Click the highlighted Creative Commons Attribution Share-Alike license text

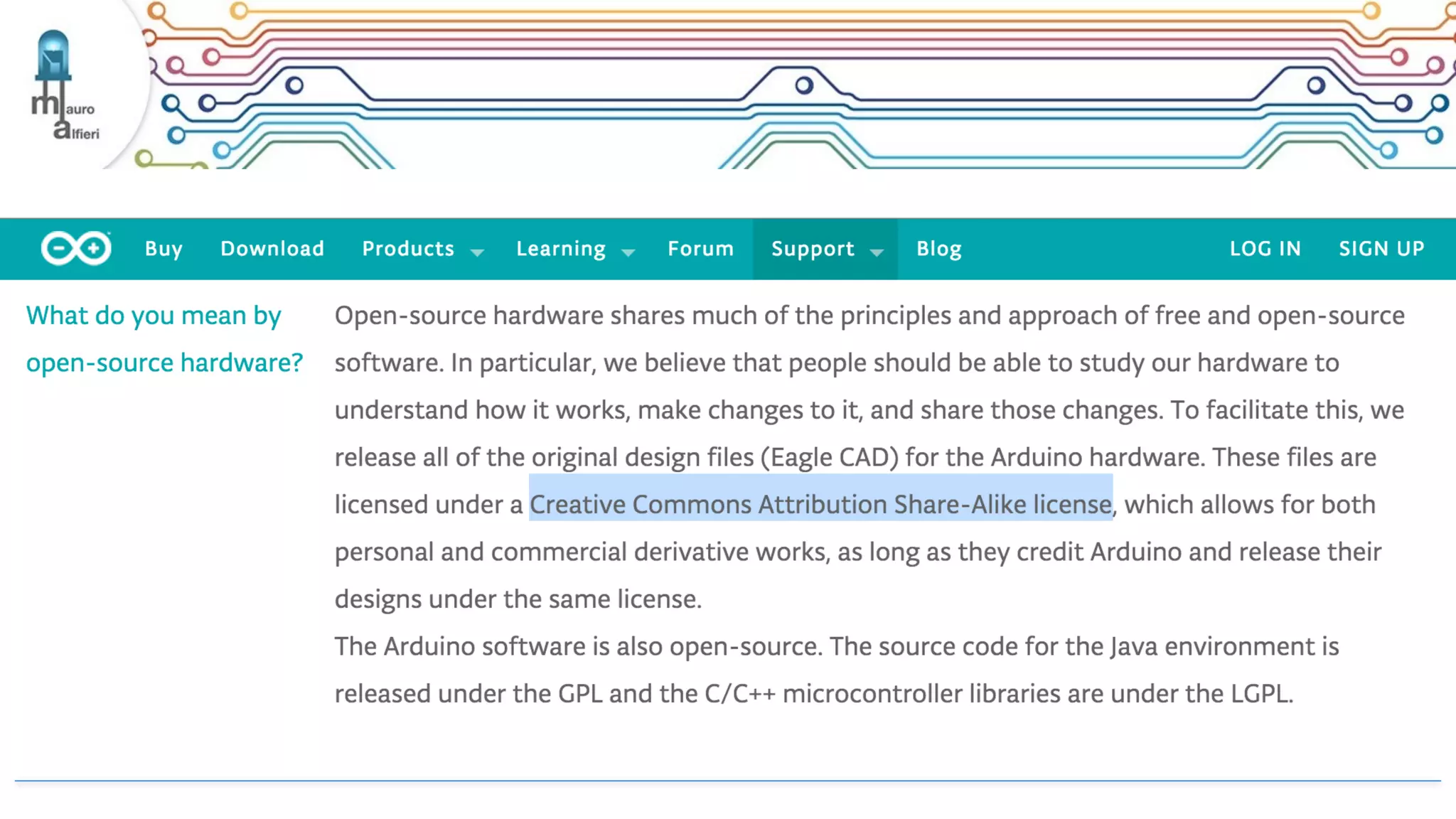[x=820, y=504]
